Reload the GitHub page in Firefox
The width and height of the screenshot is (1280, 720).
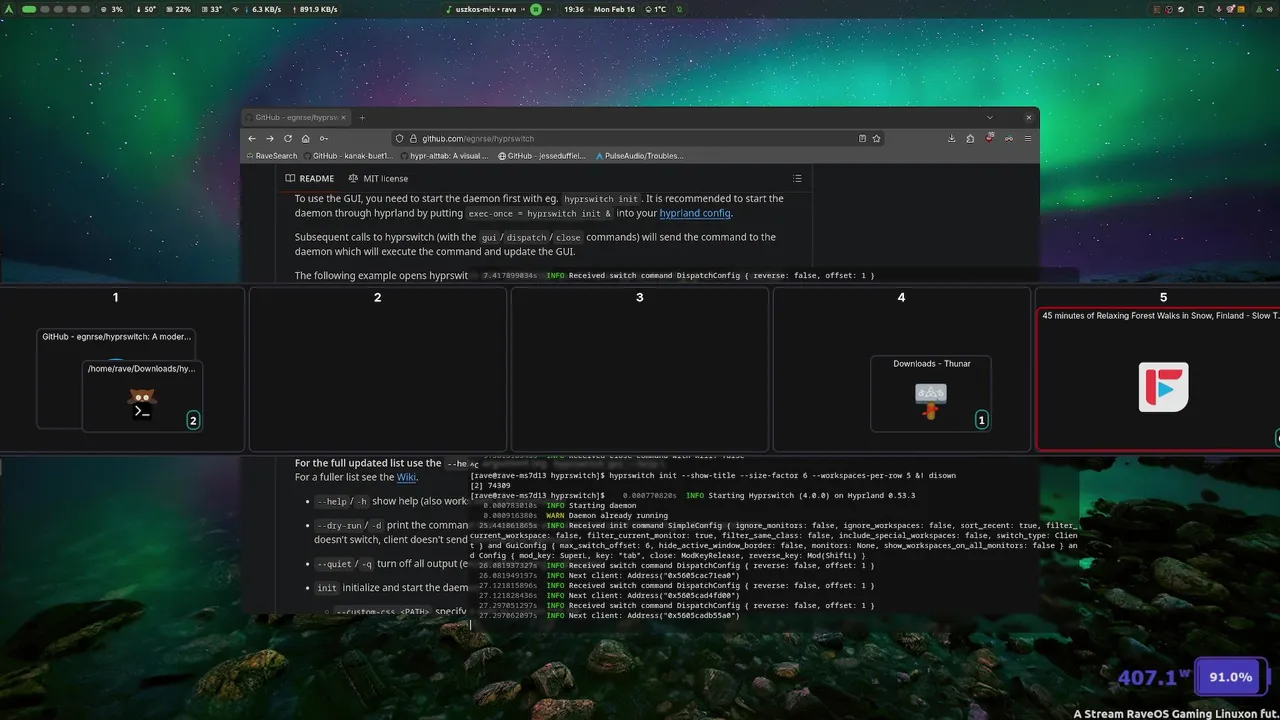pyautogui.click(x=288, y=138)
